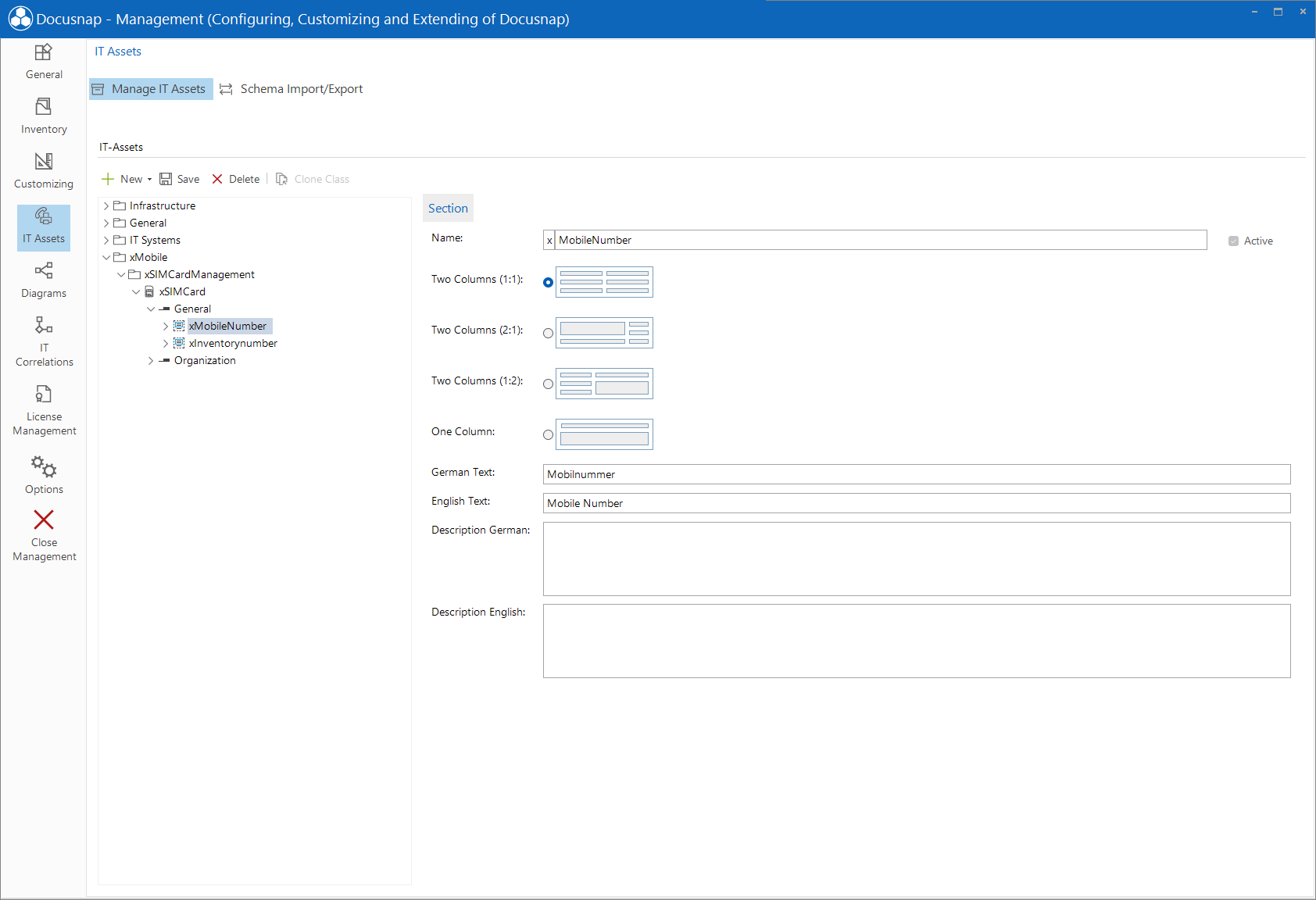
Task: Collapse the xMobile tree node
Action: [106, 257]
